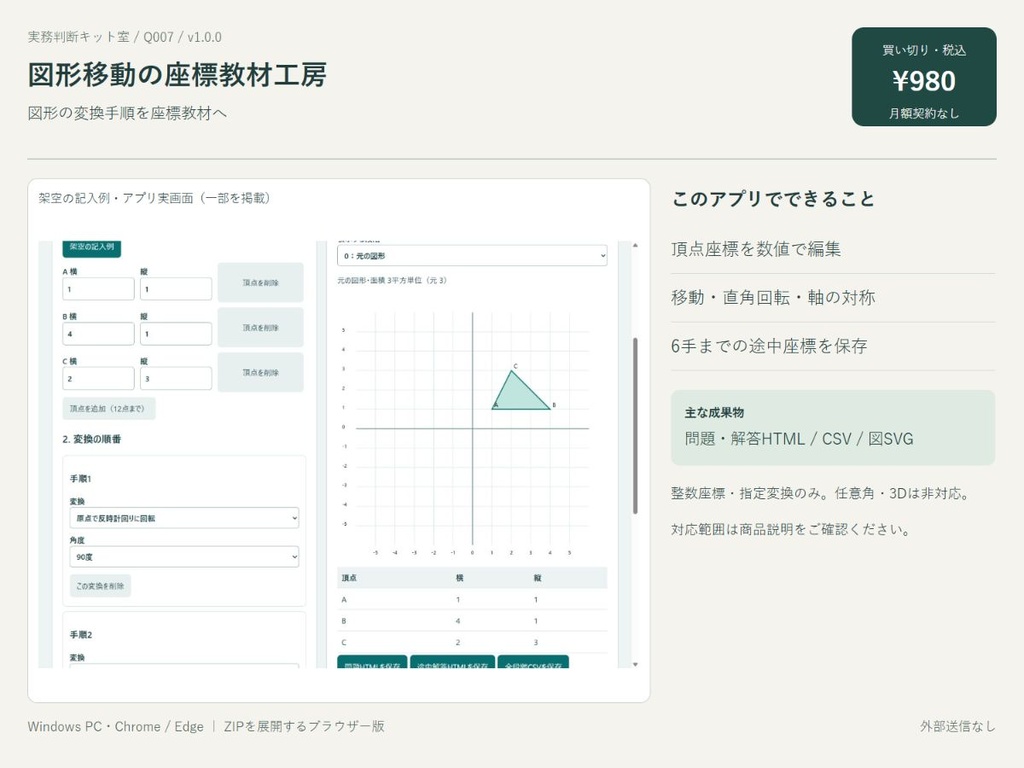Image resolution: width=1024 pixels, height=768 pixels.
Task: Click the 買い切り・税込 text in price badge
Action: pos(924,50)
